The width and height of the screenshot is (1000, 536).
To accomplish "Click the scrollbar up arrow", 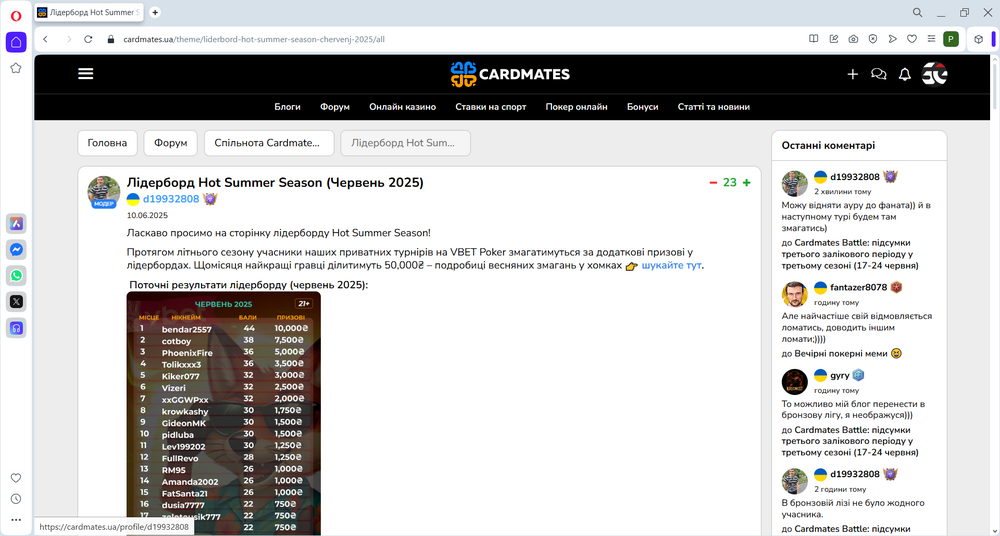I will coord(995,59).
